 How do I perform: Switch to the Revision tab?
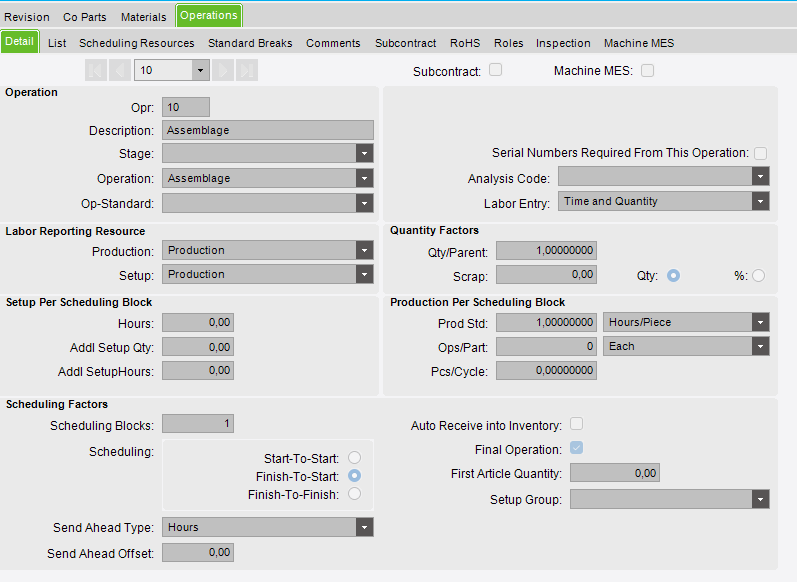click(27, 17)
